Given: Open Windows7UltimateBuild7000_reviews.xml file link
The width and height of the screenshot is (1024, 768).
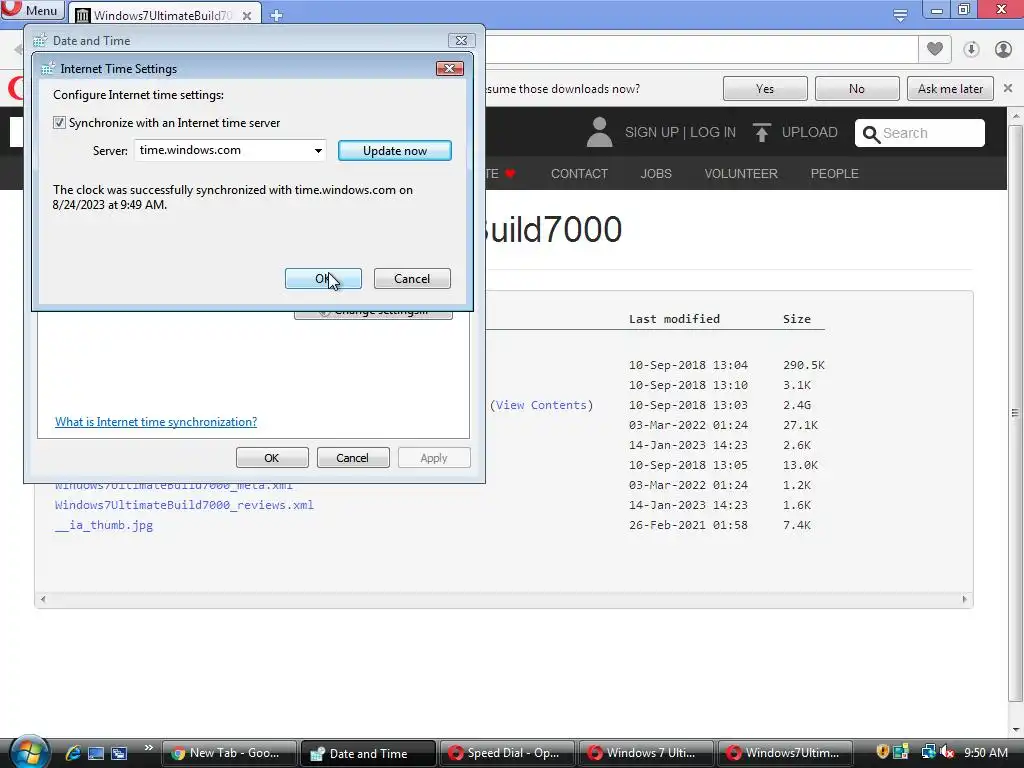Looking at the screenshot, I should (x=184, y=505).
